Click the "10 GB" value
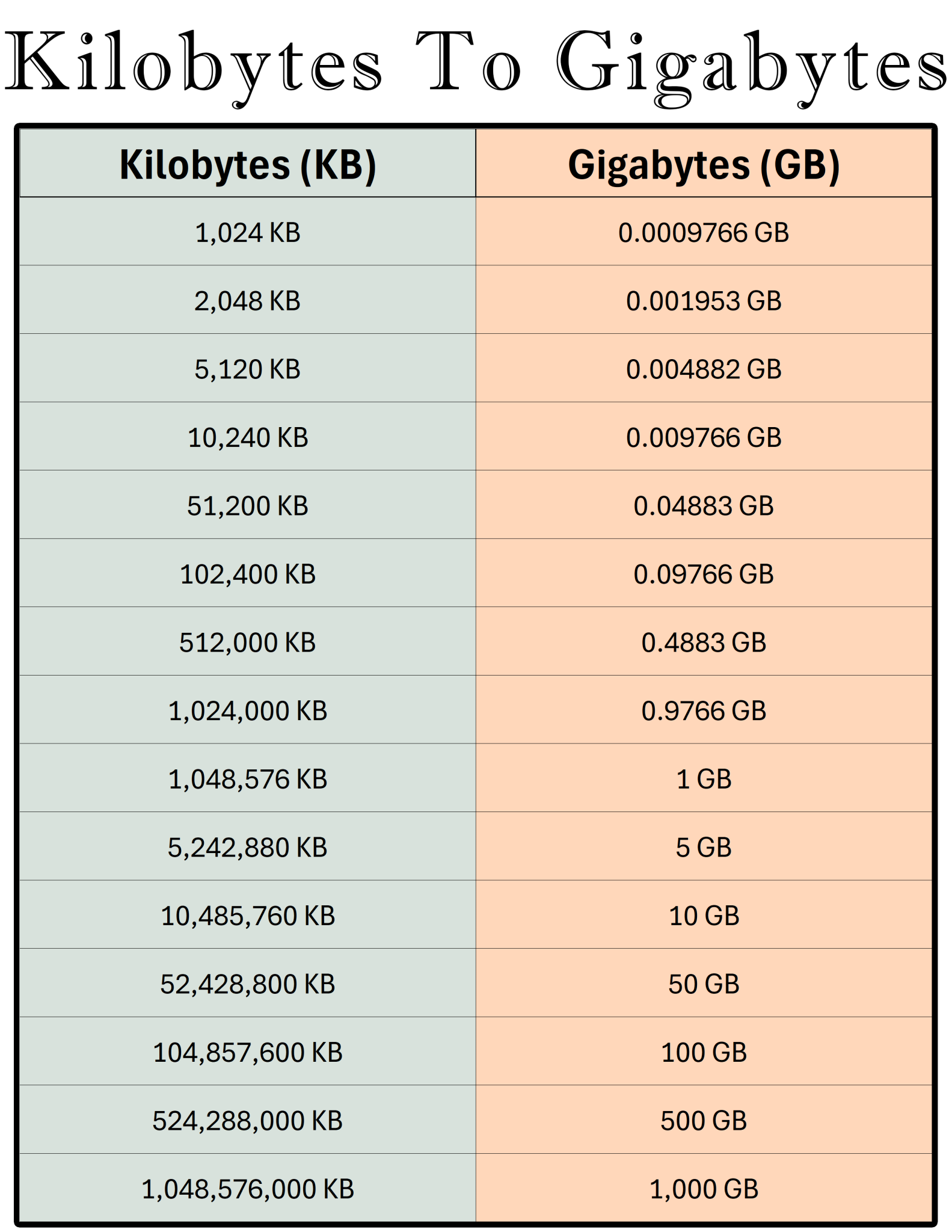This screenshot has height=1232, width=952. (703, 916)
